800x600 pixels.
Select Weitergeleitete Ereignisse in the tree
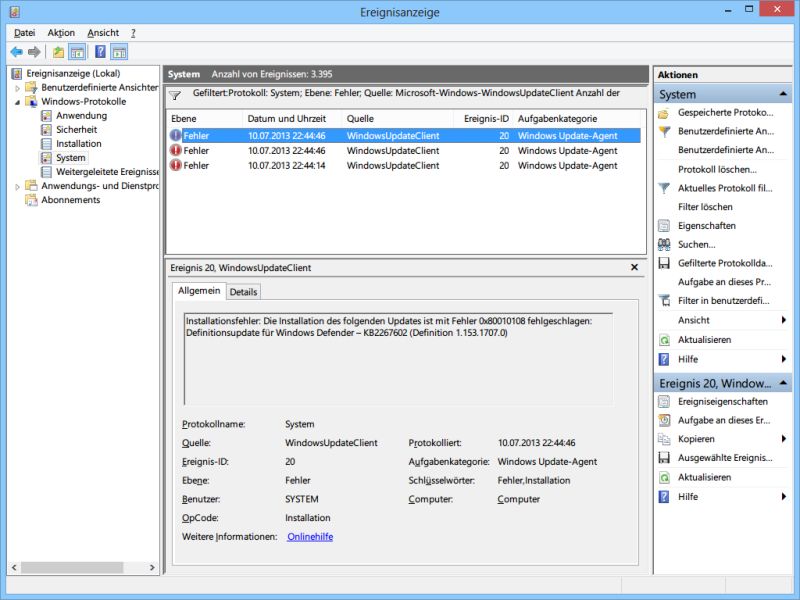107,172
